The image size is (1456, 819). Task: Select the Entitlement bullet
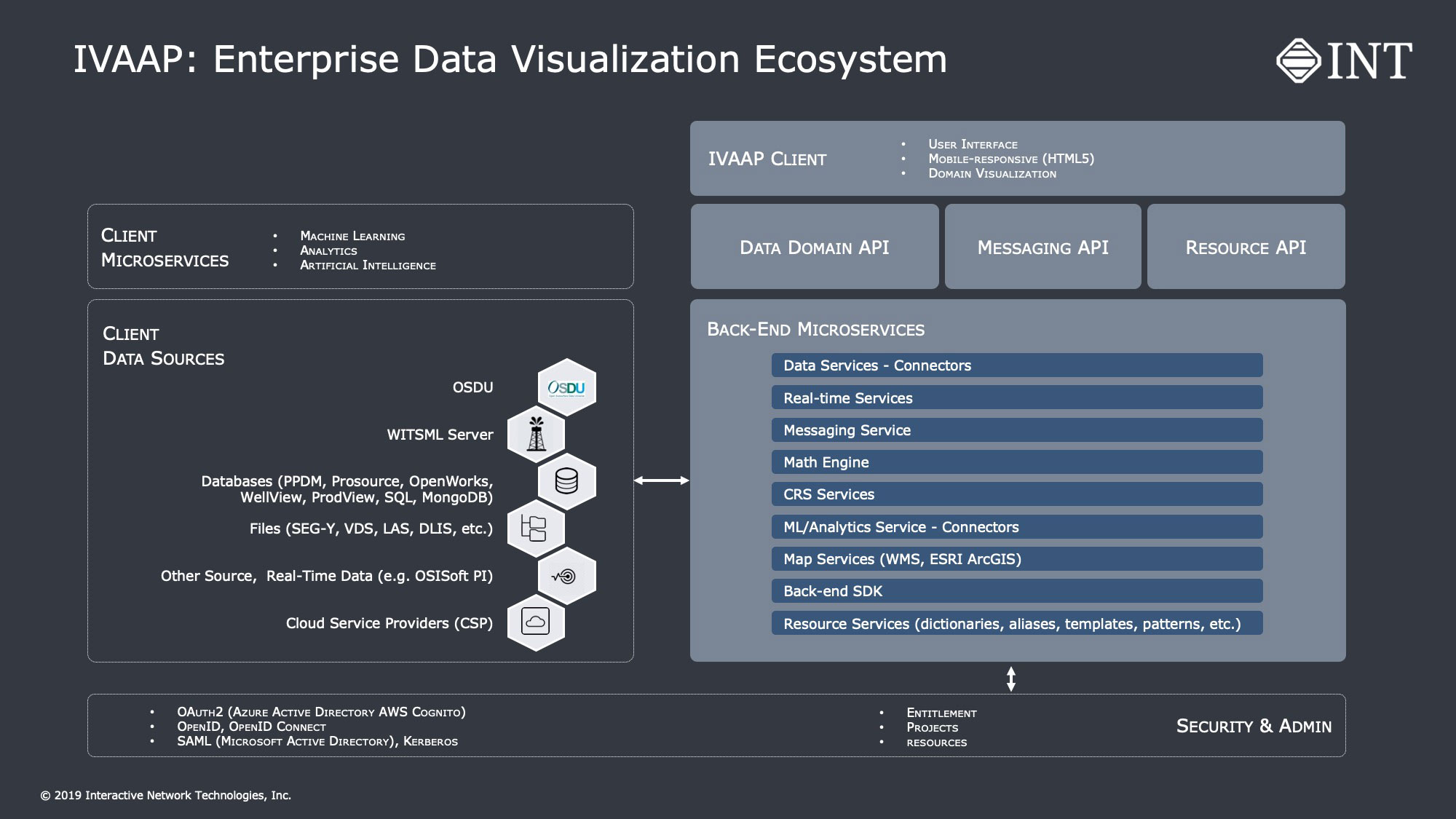click(x=941, y=713)
